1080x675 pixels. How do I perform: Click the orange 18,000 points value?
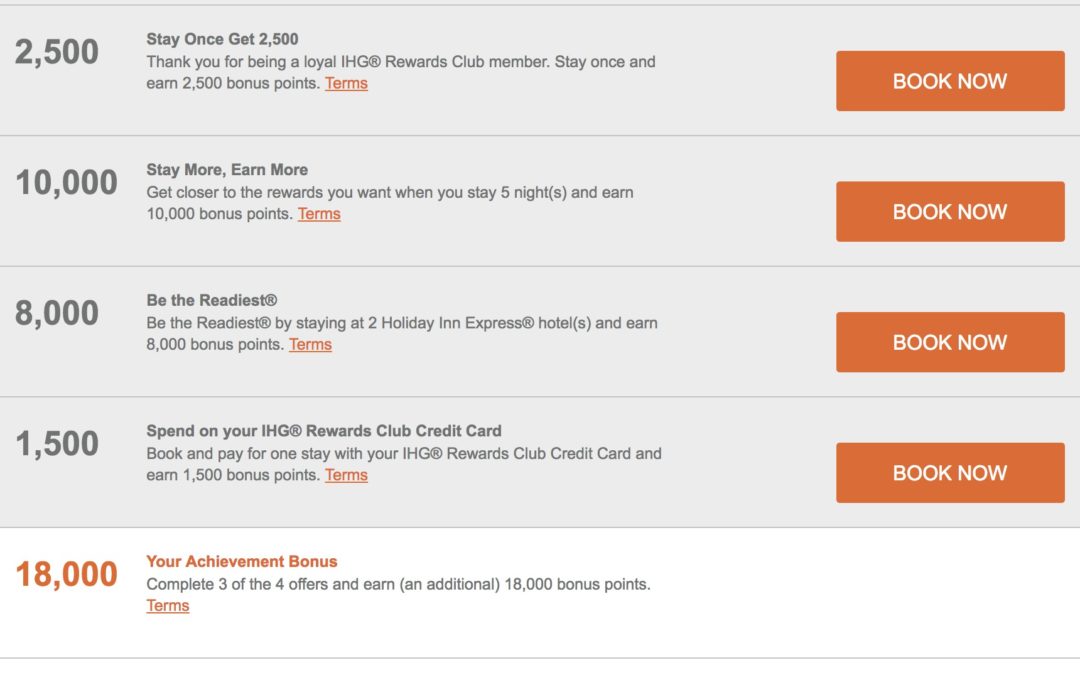[x=65, y=574]
